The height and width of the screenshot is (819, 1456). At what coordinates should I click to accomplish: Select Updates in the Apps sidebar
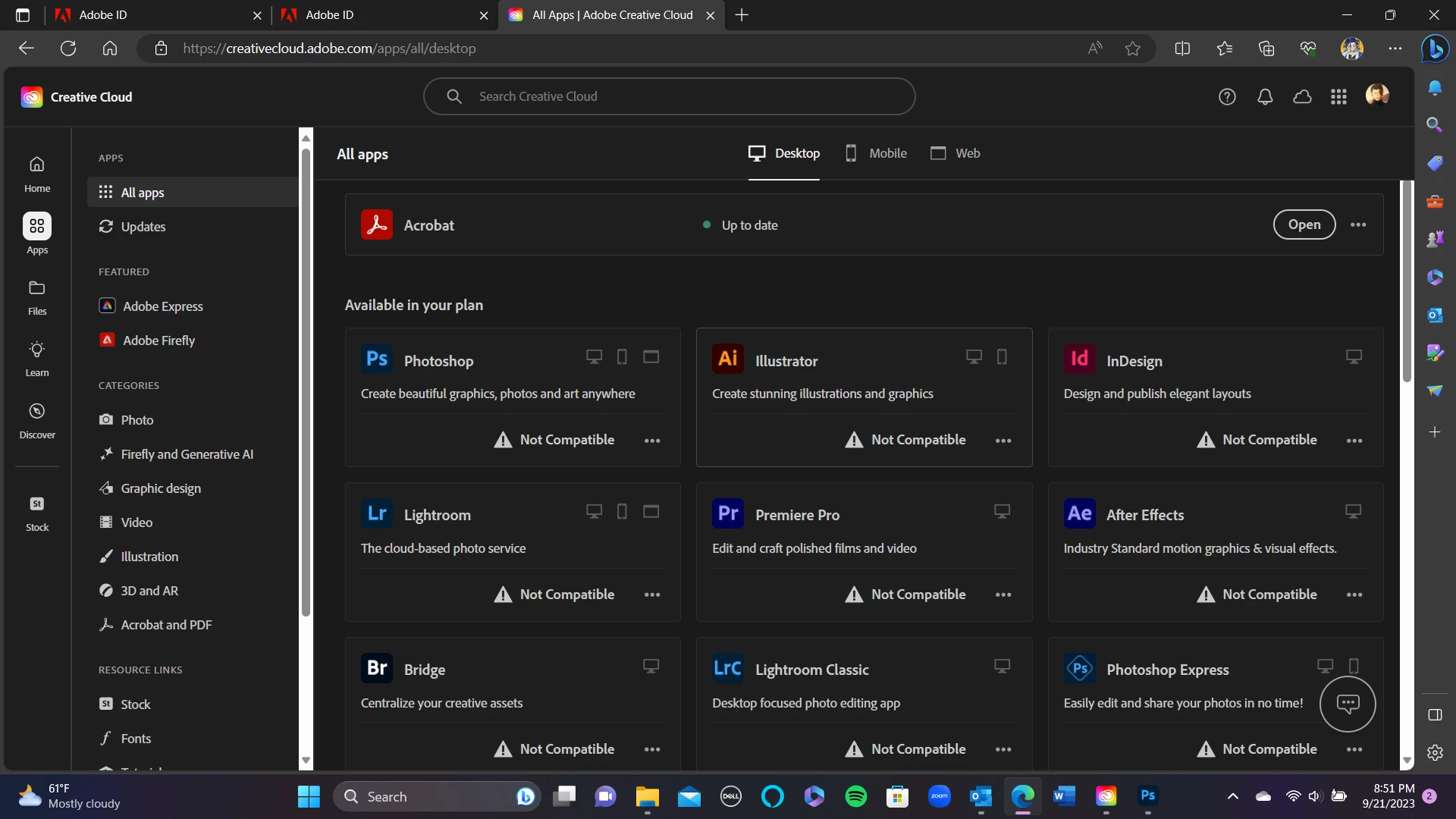(x=143, y=227)
